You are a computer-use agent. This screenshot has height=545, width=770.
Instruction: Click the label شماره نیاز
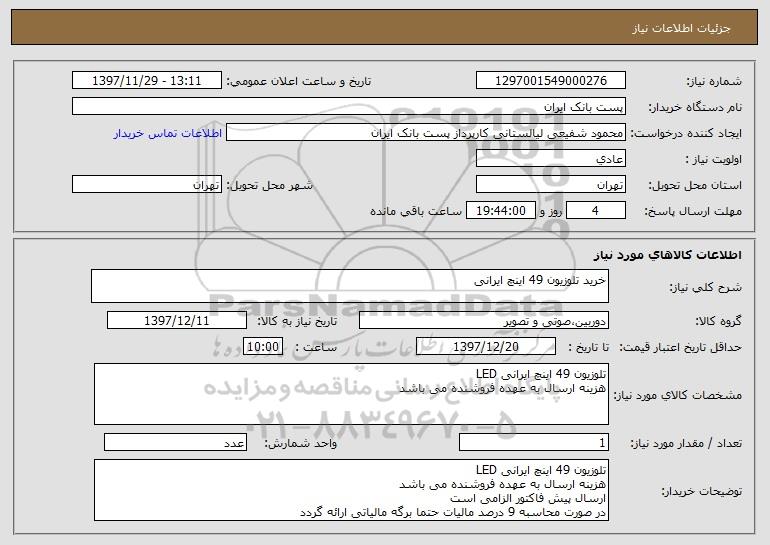pyautogui.click(x=714, y=81)
